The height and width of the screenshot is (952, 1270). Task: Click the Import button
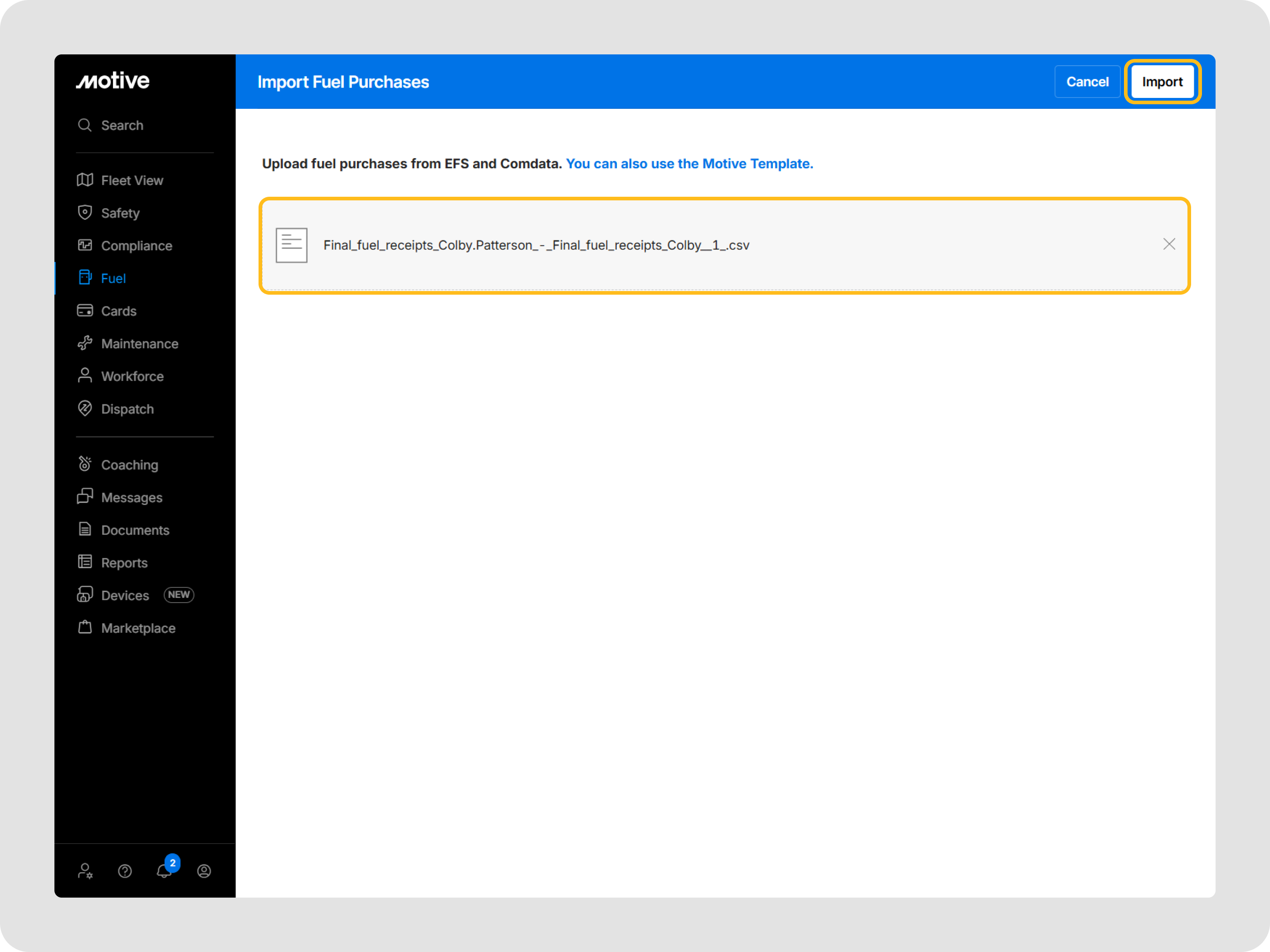pos(1162,82)
